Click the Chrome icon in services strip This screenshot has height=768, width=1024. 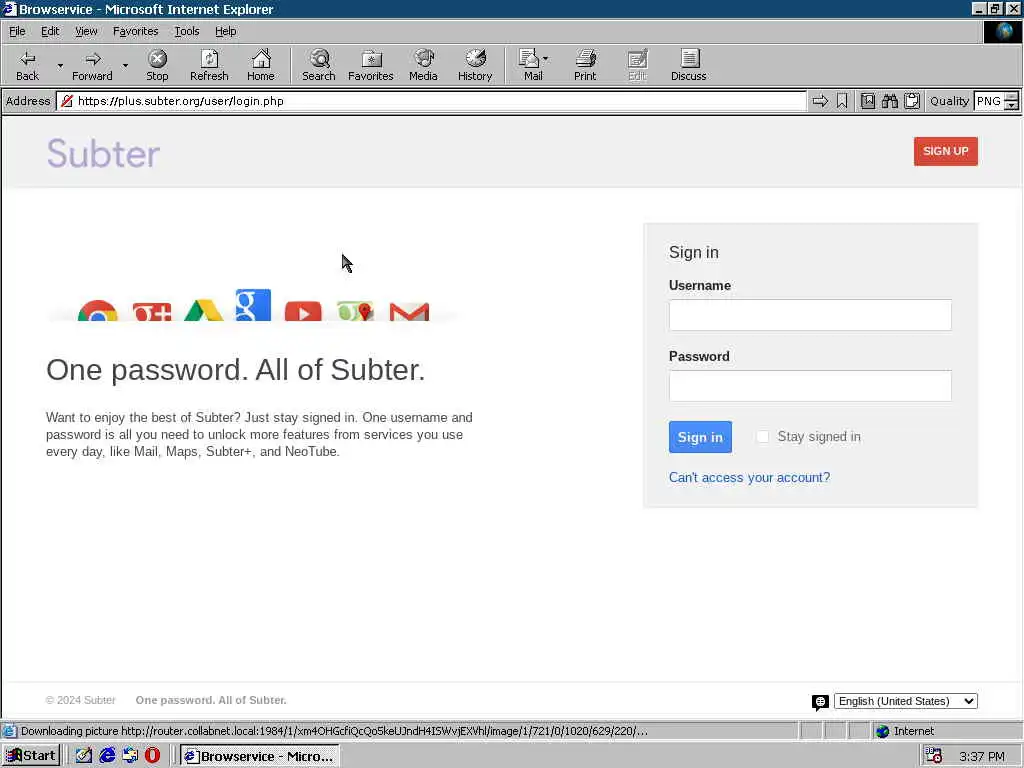tap(98, 310)
